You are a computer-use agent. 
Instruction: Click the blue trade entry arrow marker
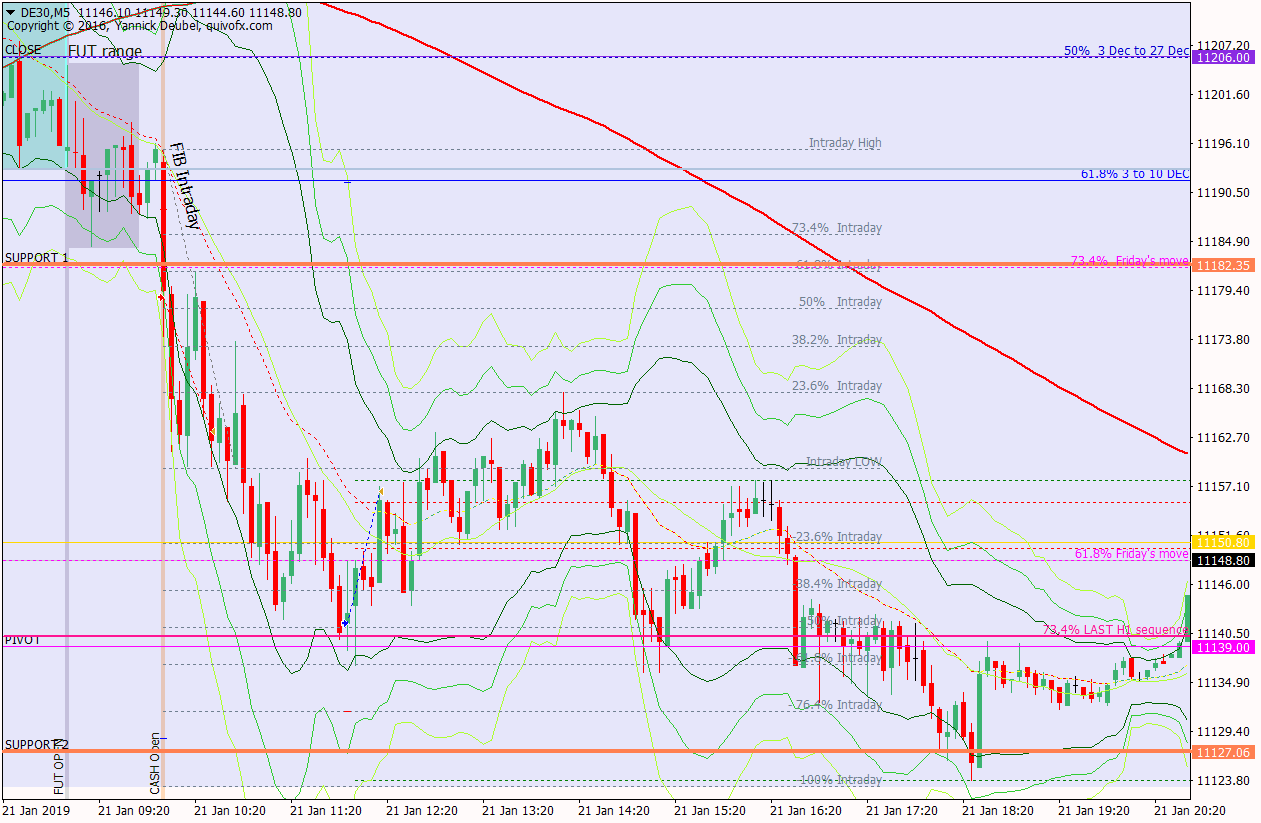point(344,623)
